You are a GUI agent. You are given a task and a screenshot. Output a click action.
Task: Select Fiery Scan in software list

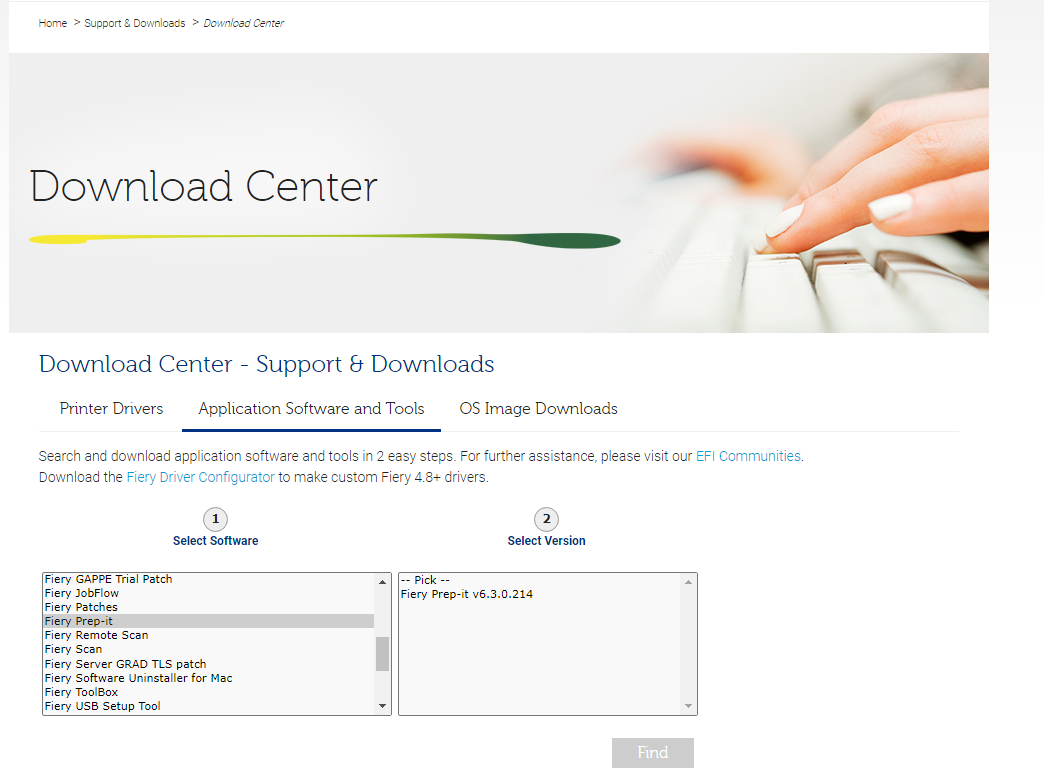pyautogui.click(x=73, y=649)
